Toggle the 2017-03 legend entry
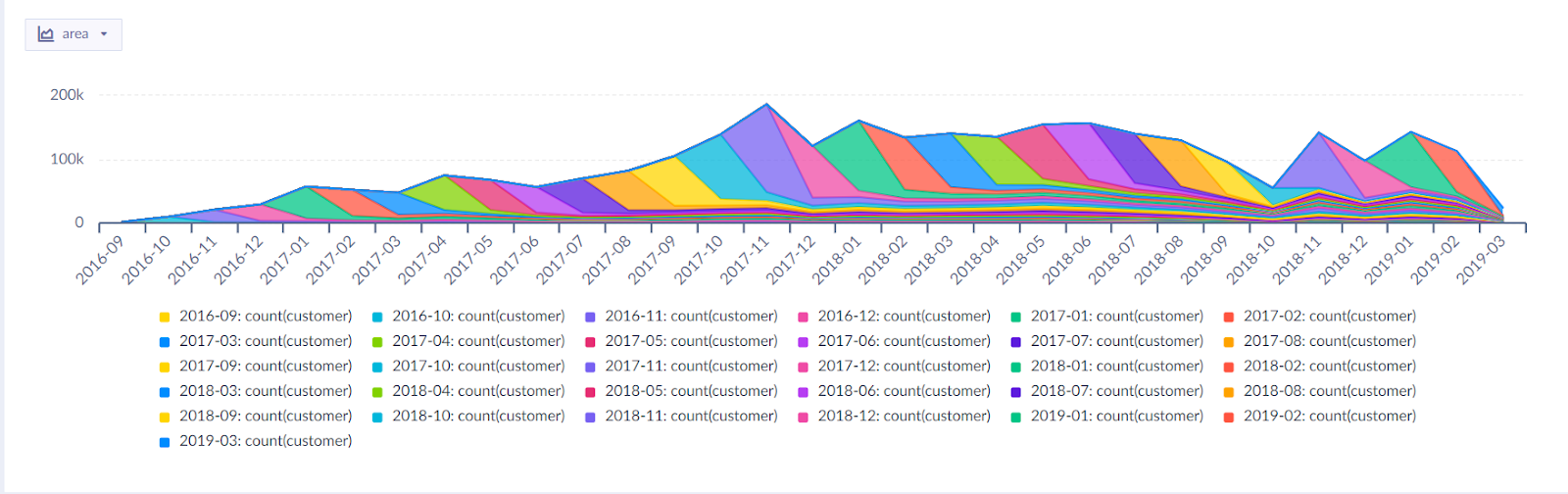 click(256, 341)
